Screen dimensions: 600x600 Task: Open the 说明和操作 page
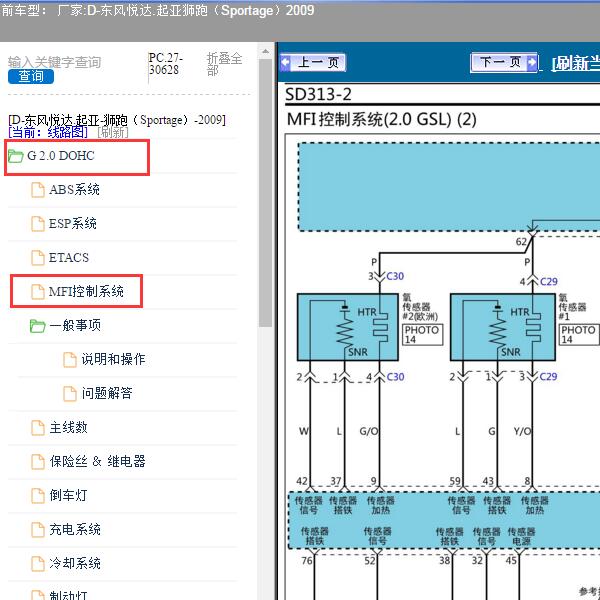113,359
